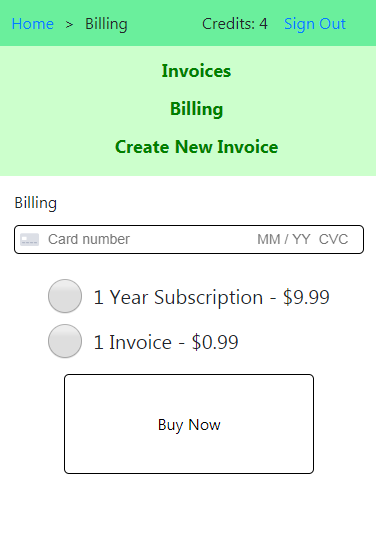Click the 1 Invoice option label text
376x559 pixels.
[x=133, y=342]
